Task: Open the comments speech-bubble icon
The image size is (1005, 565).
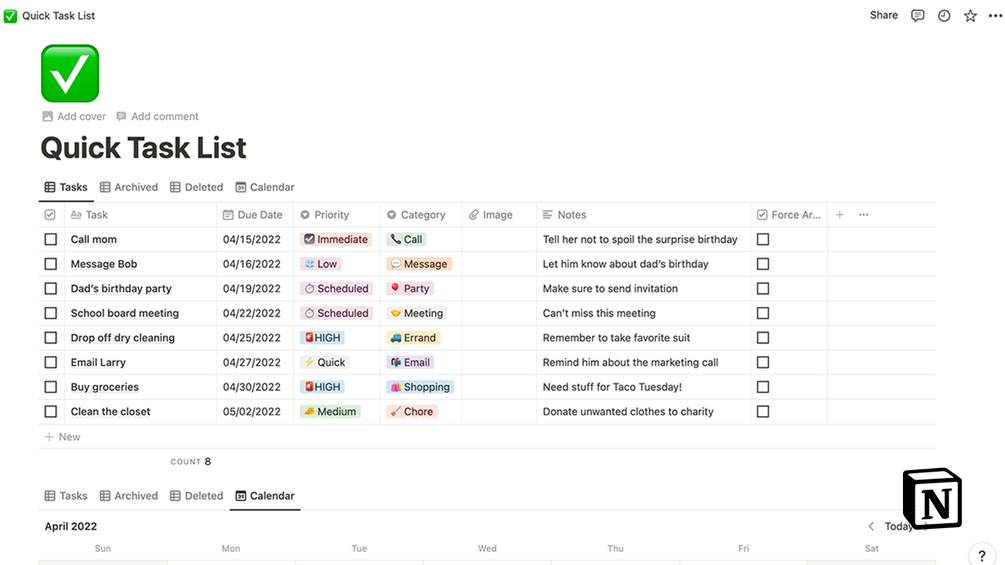Action: point(917,16)
